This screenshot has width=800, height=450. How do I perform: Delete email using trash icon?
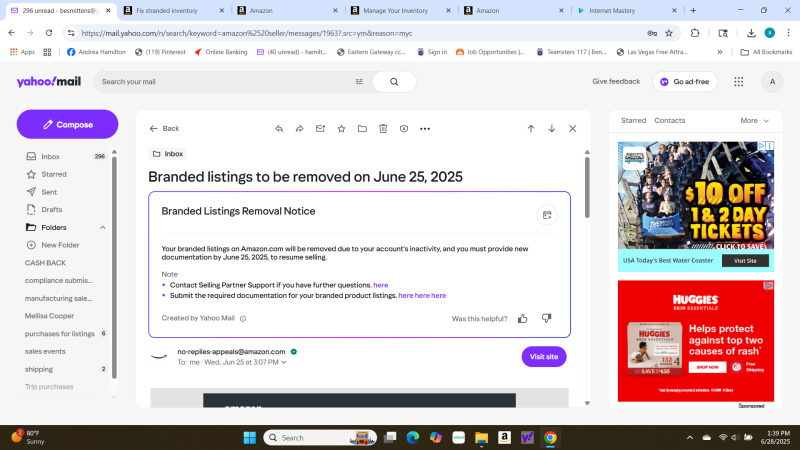tap(383, 128)
